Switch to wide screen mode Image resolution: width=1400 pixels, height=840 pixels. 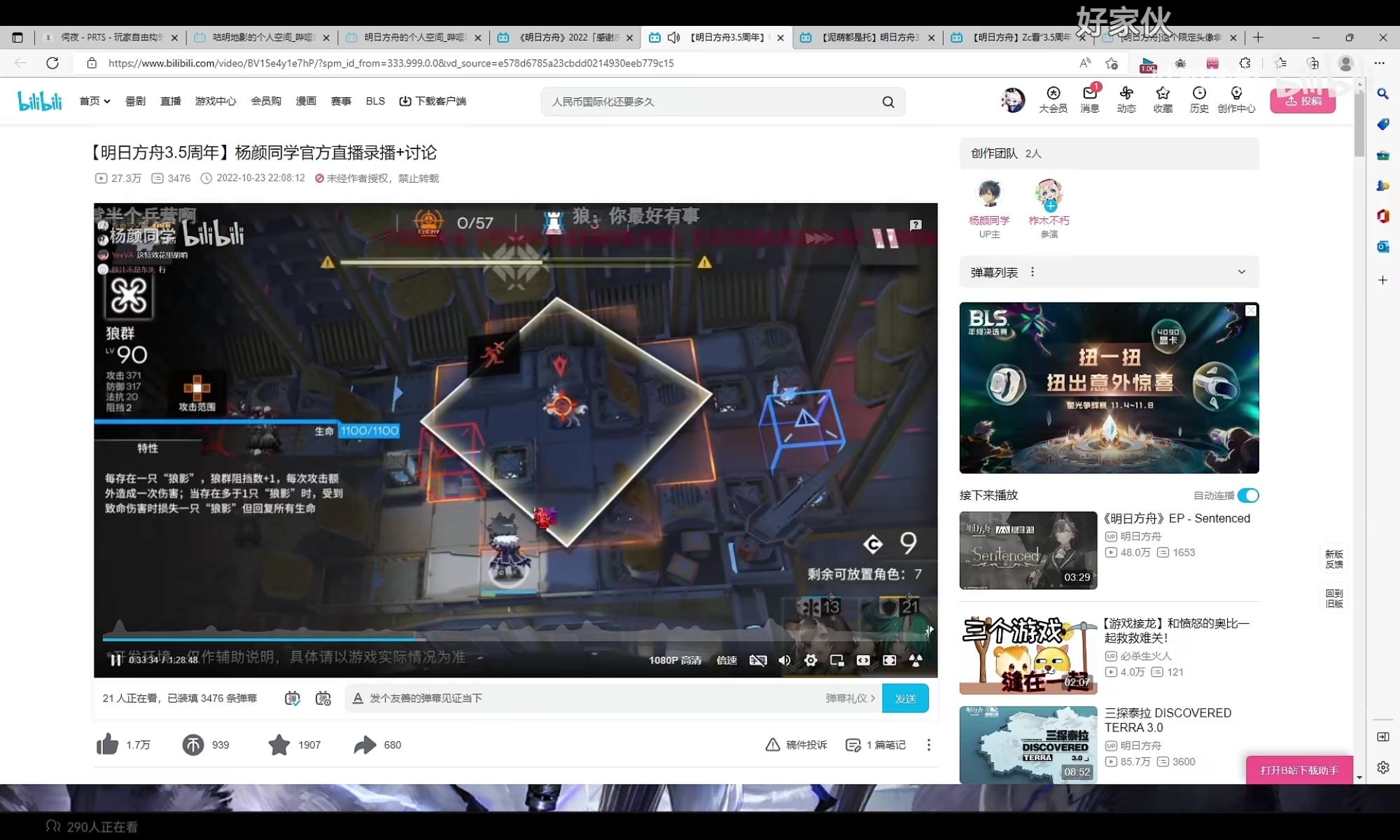pyautogui.click(x=863, y=660)
